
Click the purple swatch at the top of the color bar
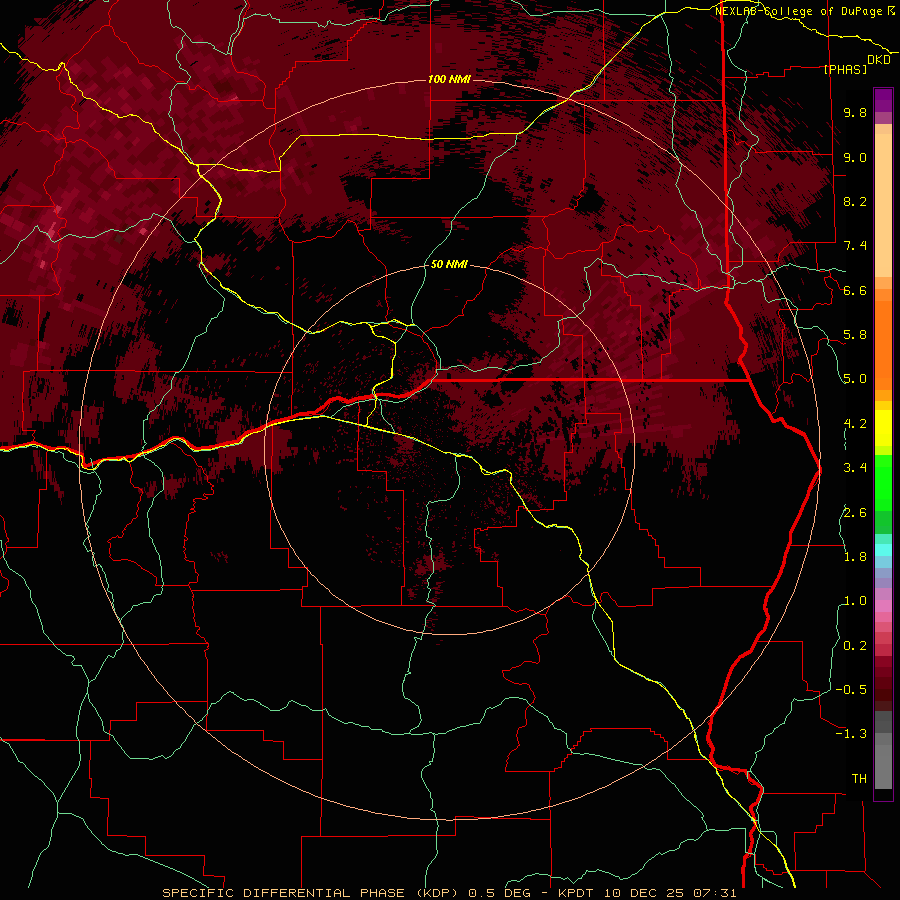point(883,100)
